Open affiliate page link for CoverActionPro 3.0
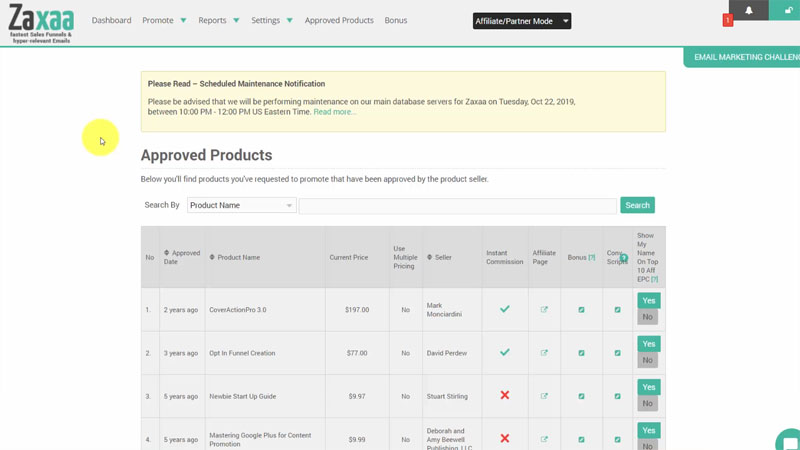The width and height of the screenshot is (800, 450). tap(544, 310)
